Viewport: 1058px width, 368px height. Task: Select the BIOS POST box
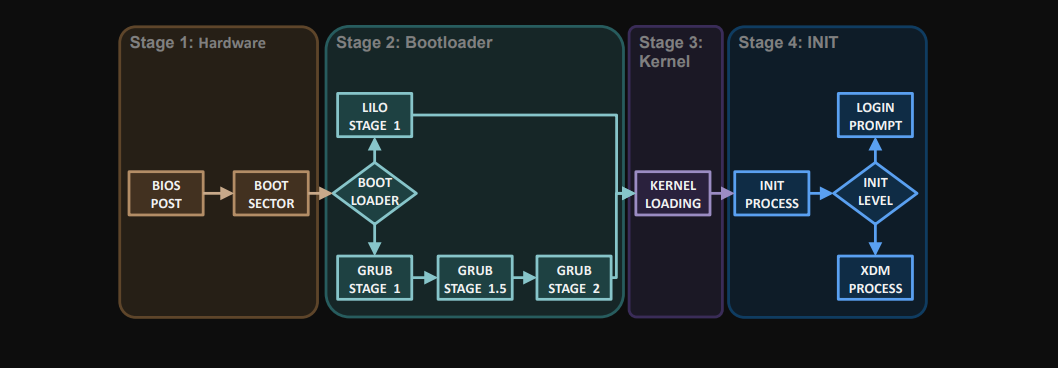[166, 194]
